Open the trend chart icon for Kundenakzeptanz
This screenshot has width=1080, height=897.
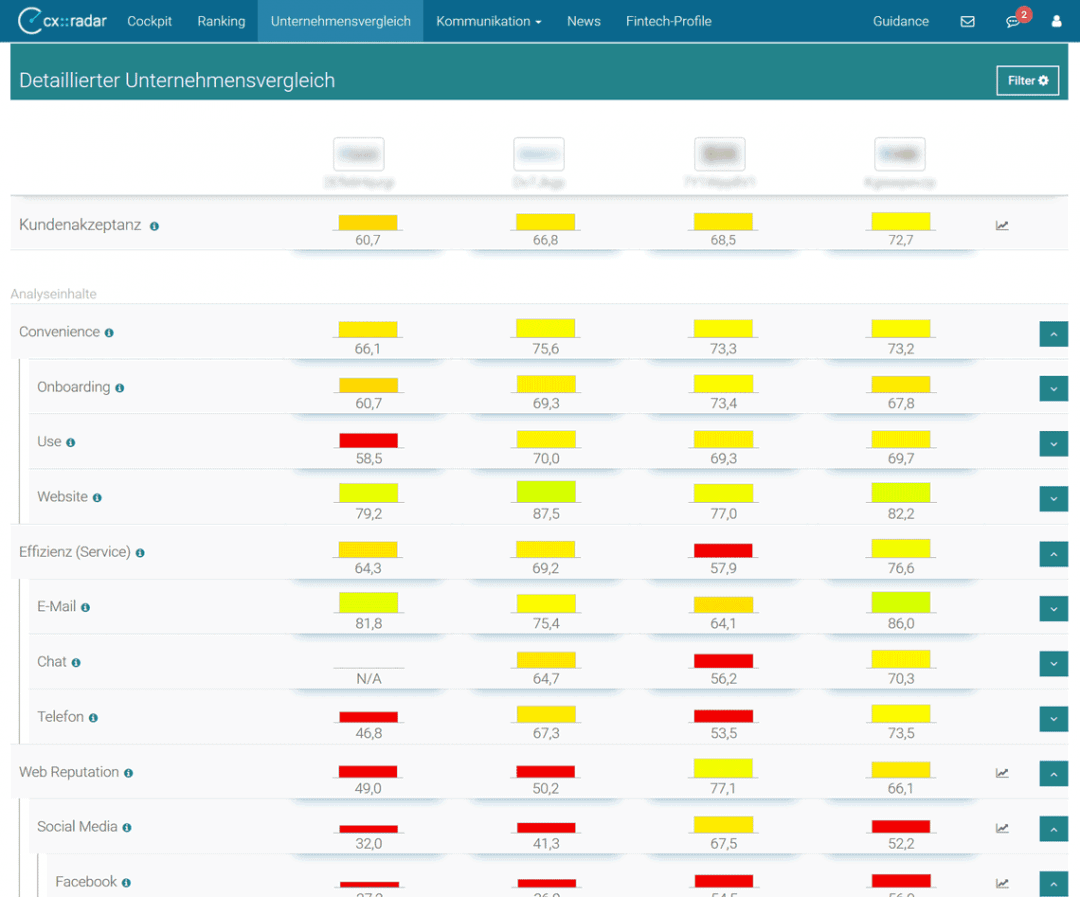(1002, 226)
